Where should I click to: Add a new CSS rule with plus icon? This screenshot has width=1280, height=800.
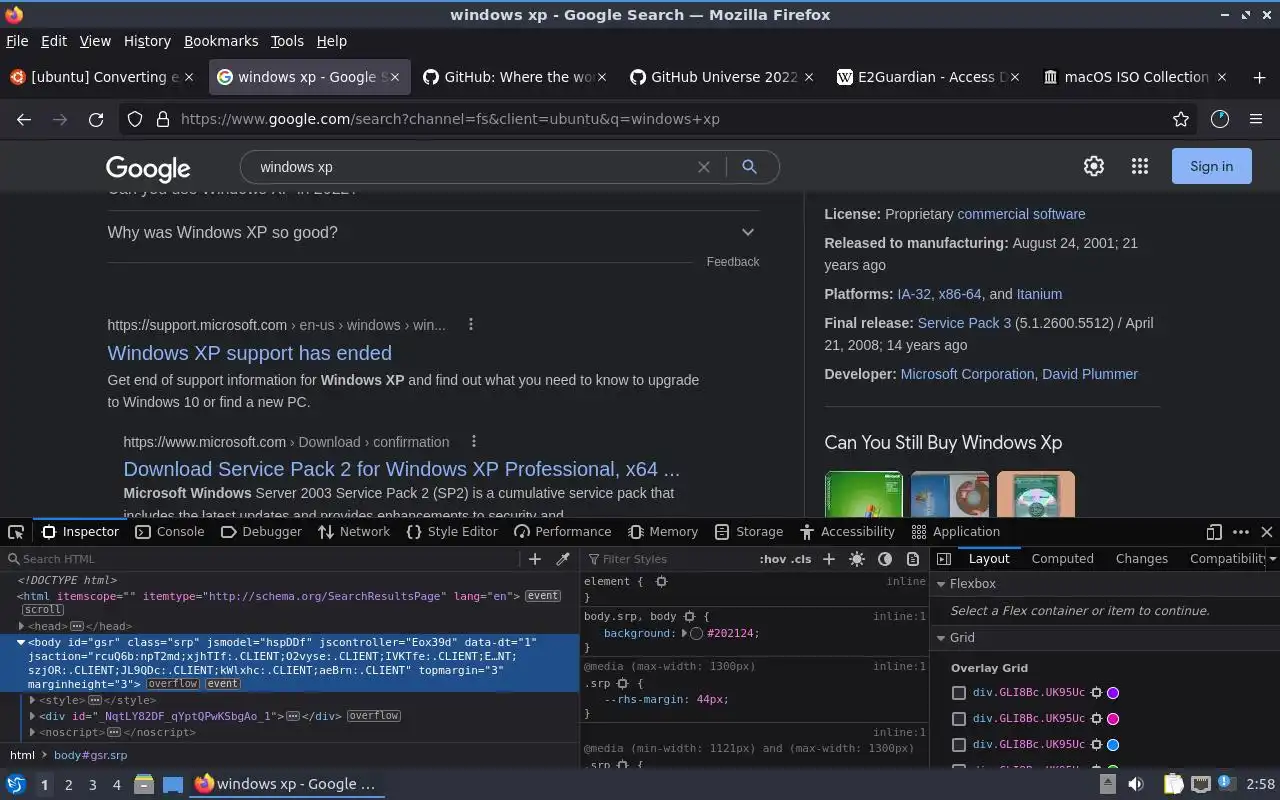point(829,559)
